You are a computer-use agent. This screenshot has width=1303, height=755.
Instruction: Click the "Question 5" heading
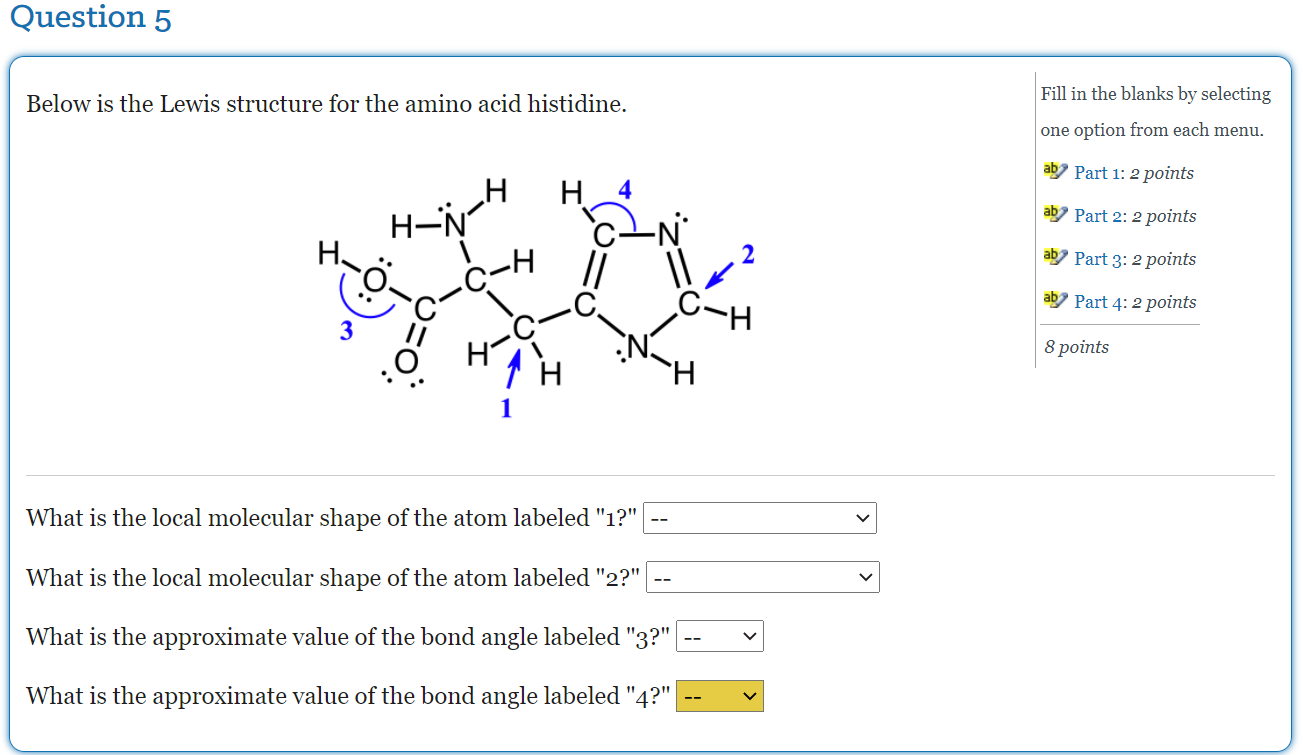coord(91,18)
